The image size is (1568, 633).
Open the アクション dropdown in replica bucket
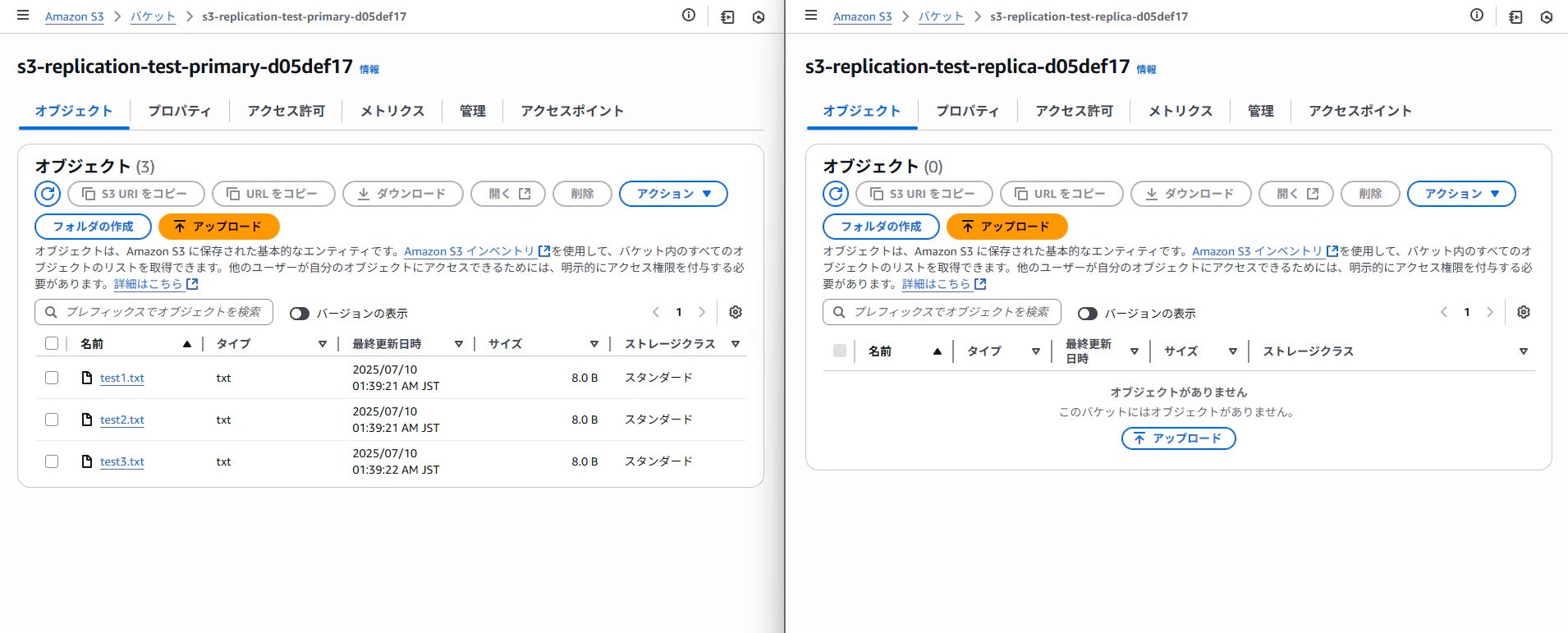(x=1461, y=194)
